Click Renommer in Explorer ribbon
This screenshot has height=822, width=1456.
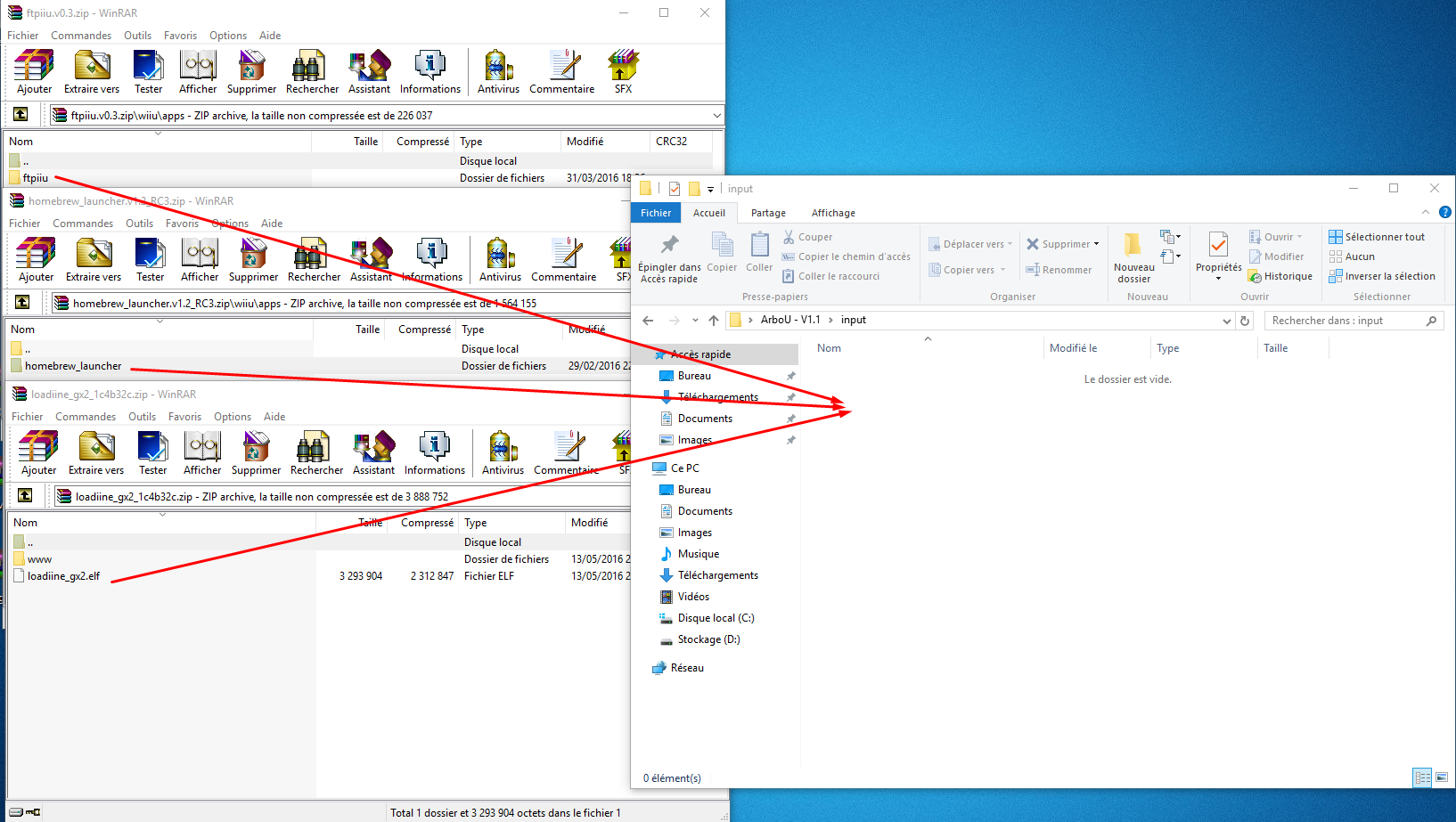(x=1058, y=270)
